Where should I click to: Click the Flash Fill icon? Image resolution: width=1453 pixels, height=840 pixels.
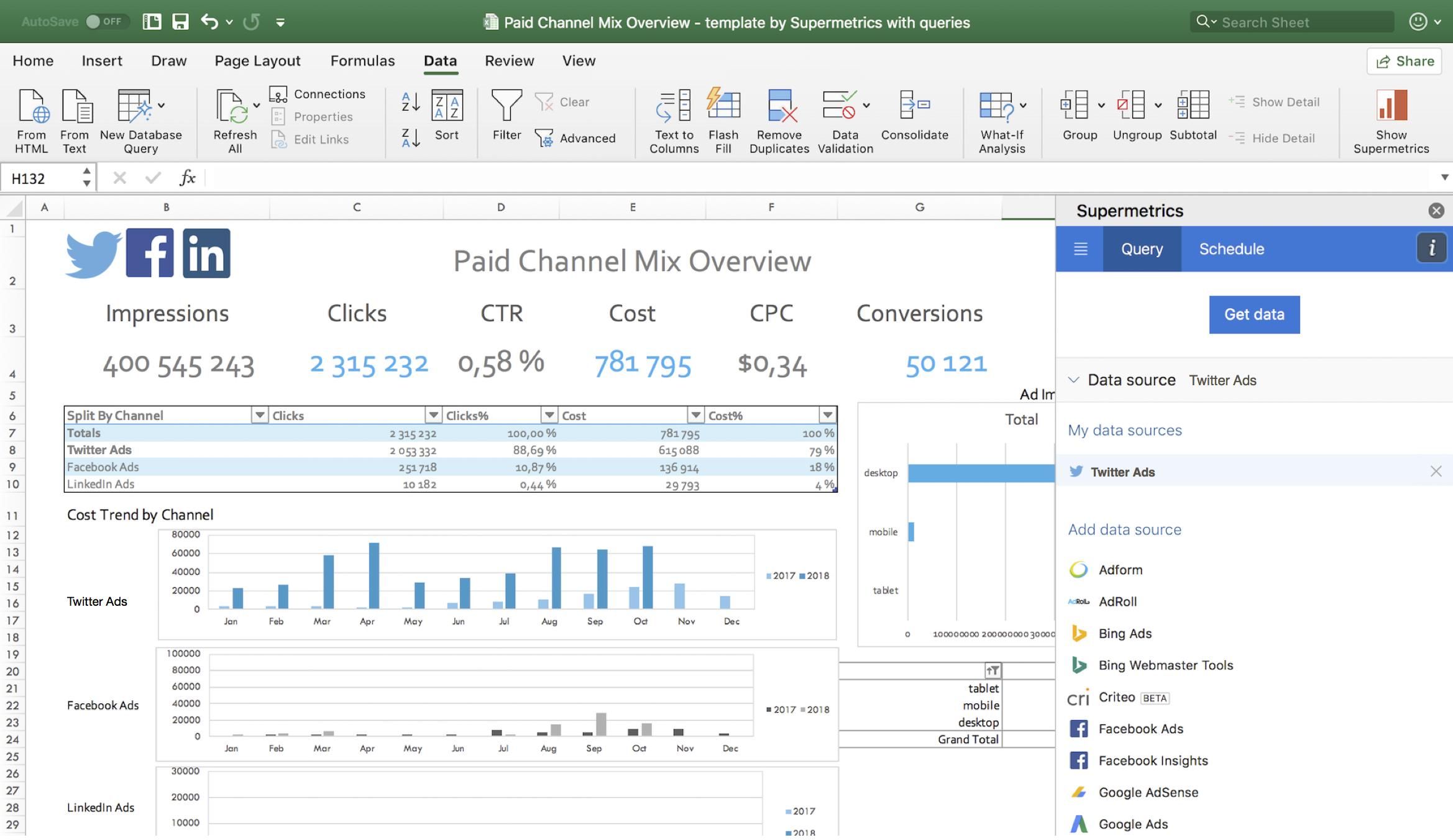click(x=723, y=104)
